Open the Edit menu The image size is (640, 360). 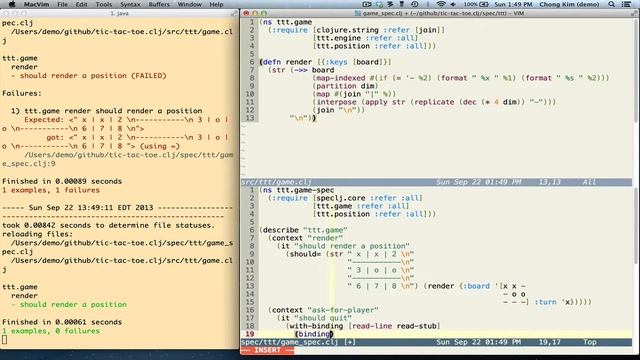tap(82, 4)
